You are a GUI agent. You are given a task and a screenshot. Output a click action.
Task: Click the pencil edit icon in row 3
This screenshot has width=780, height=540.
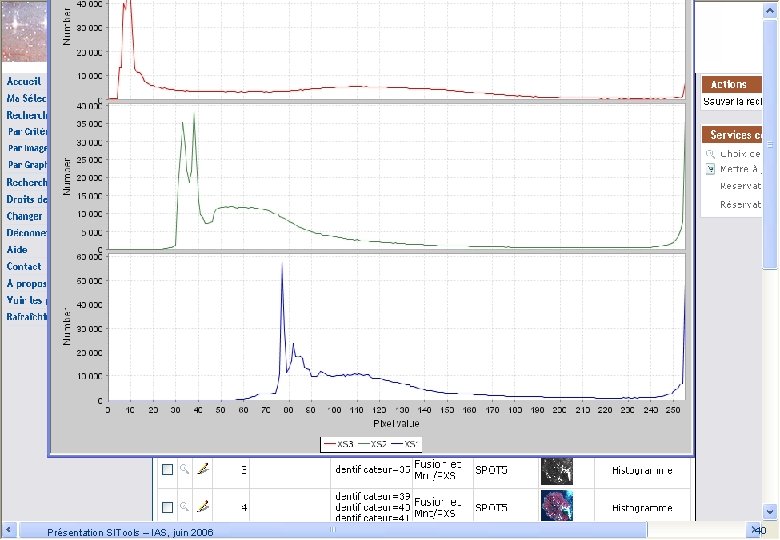pyautogui.click(x=203, y=469)
